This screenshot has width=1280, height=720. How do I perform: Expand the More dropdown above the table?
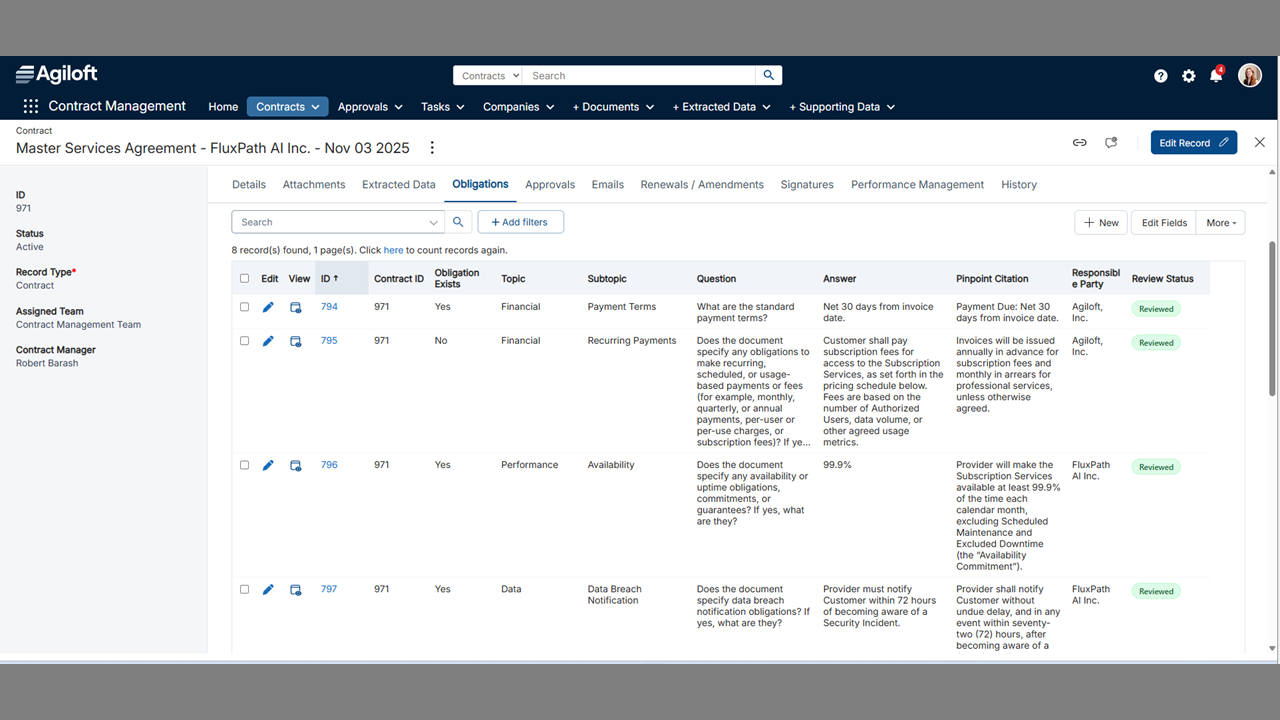[x=1220, y=222]
